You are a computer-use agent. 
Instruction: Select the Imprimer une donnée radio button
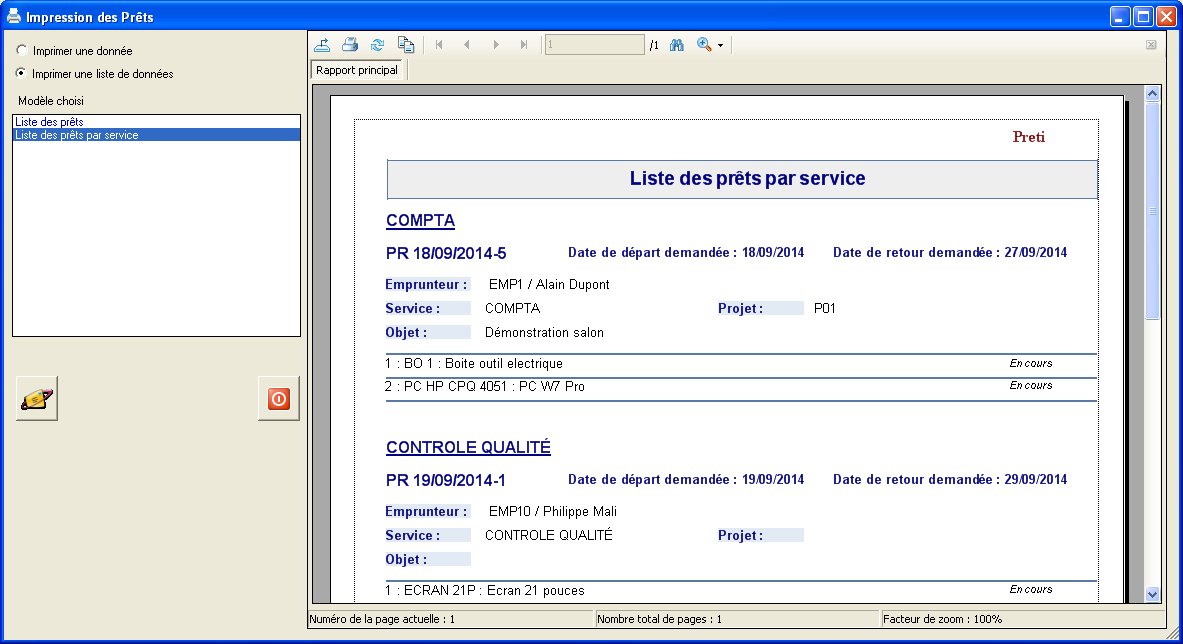[21, 51]
